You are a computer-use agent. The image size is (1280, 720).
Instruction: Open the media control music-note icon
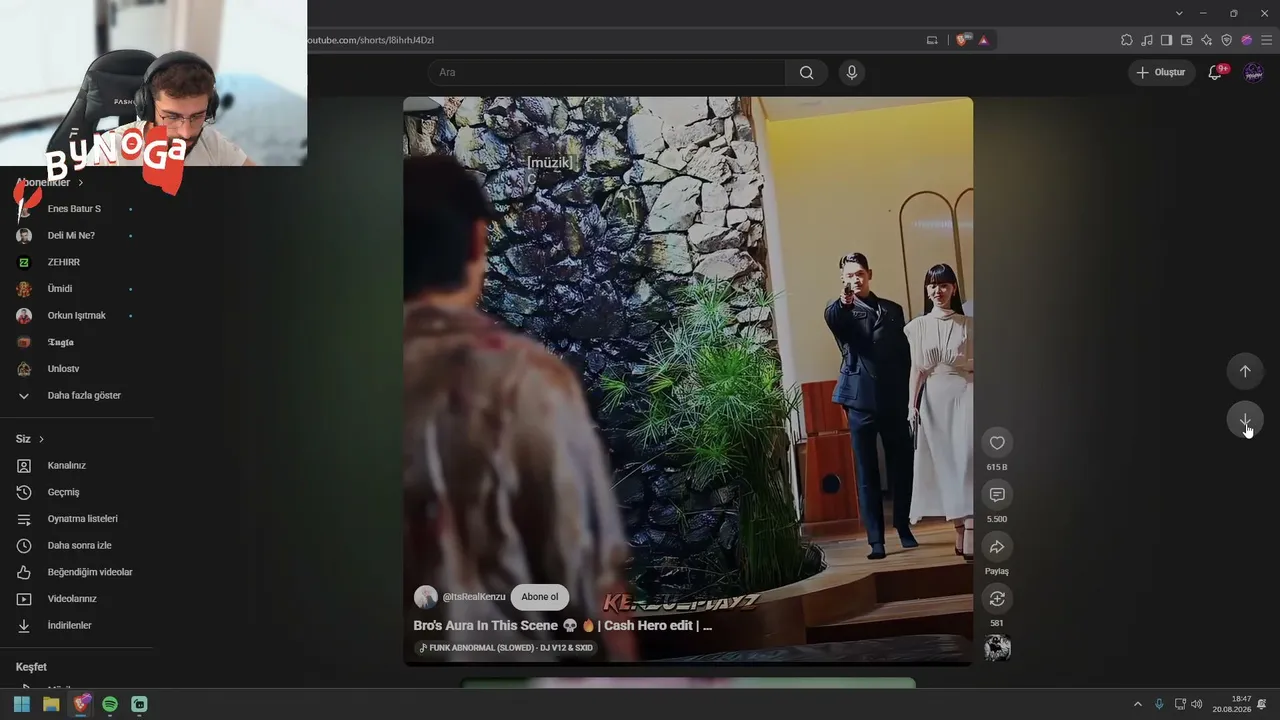[1147, 40]
